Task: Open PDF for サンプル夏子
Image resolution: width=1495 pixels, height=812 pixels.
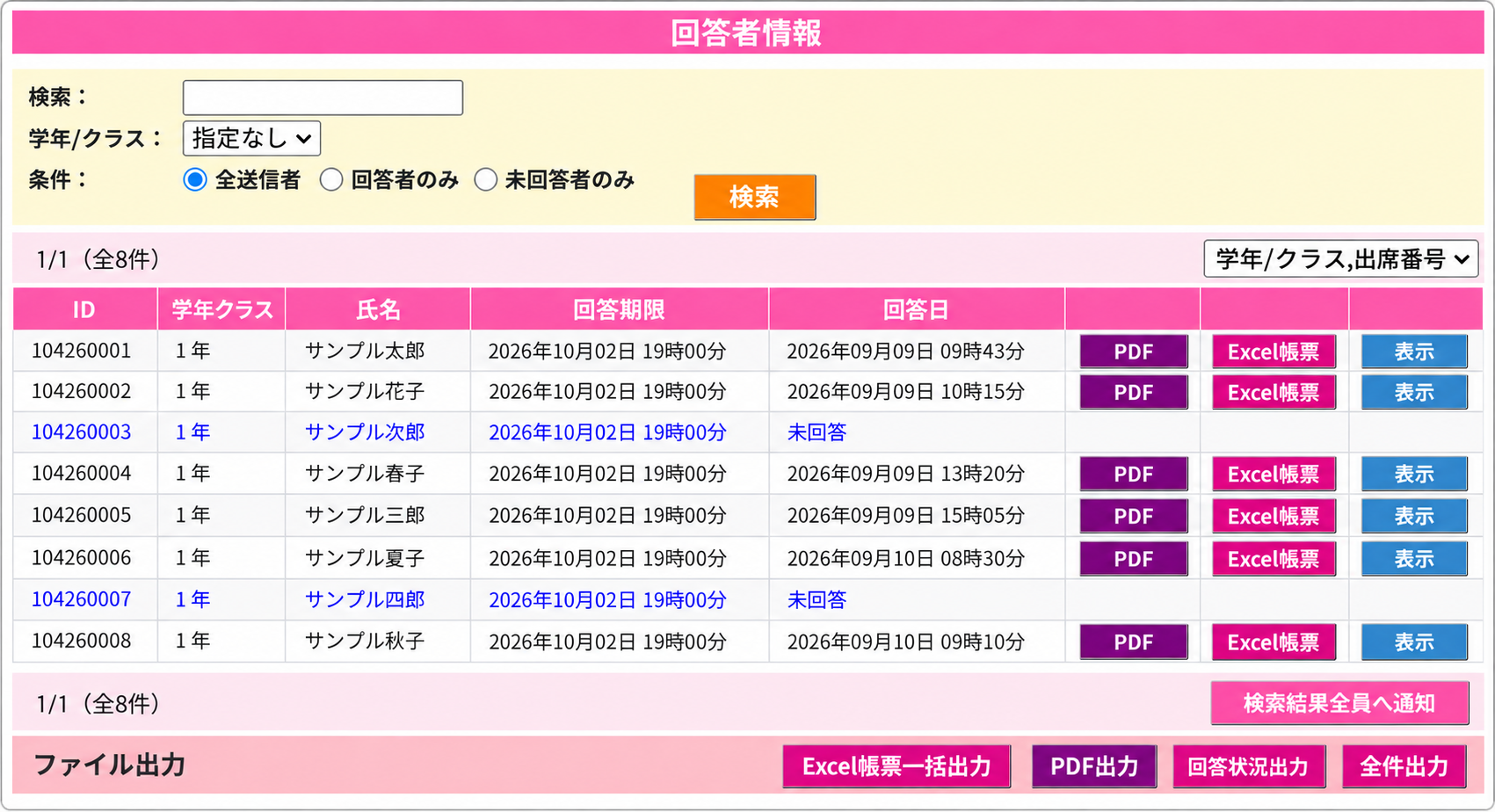Action: (1133, 558)
